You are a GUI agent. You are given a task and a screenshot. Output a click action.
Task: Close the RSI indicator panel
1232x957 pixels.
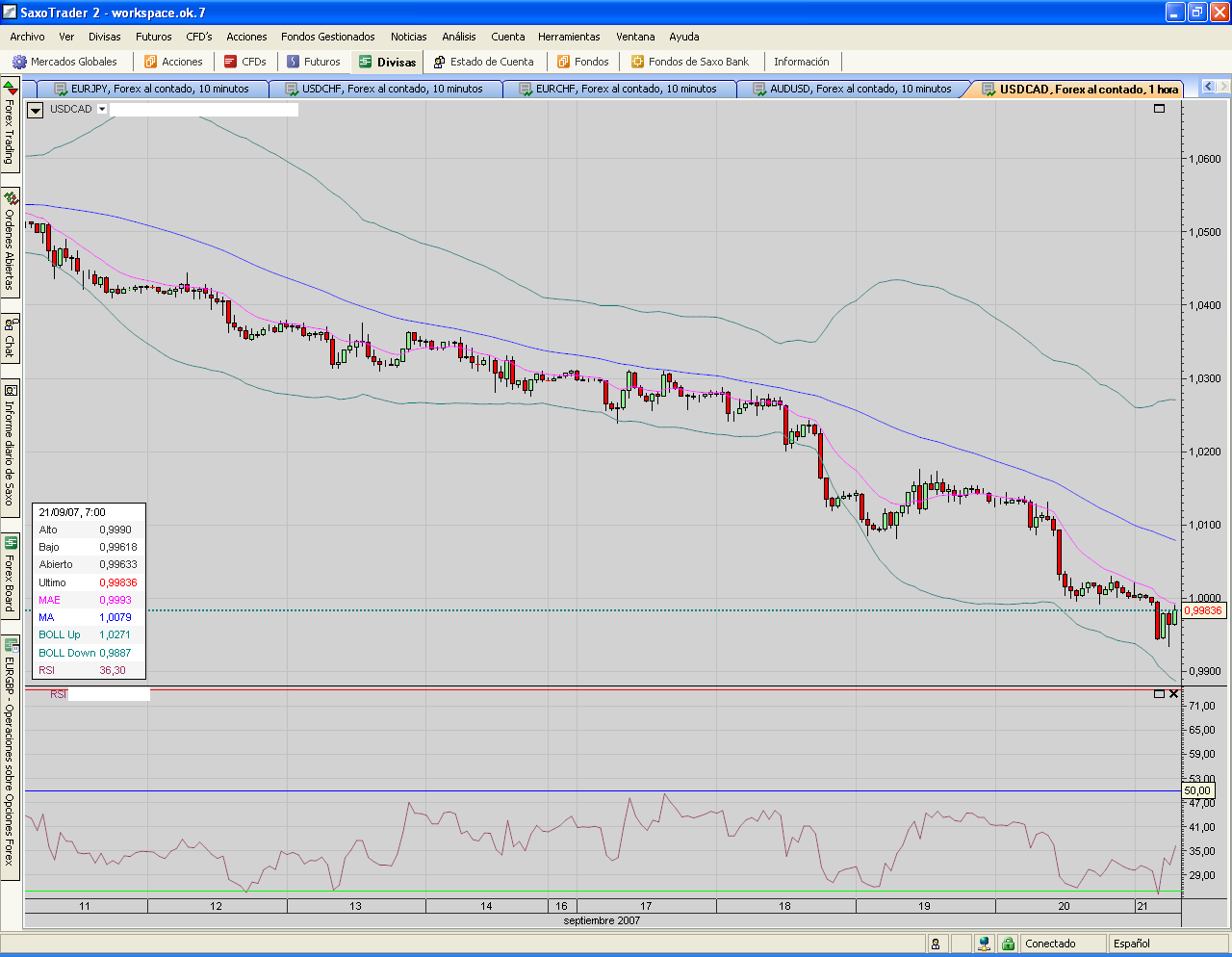(1173, 694)
